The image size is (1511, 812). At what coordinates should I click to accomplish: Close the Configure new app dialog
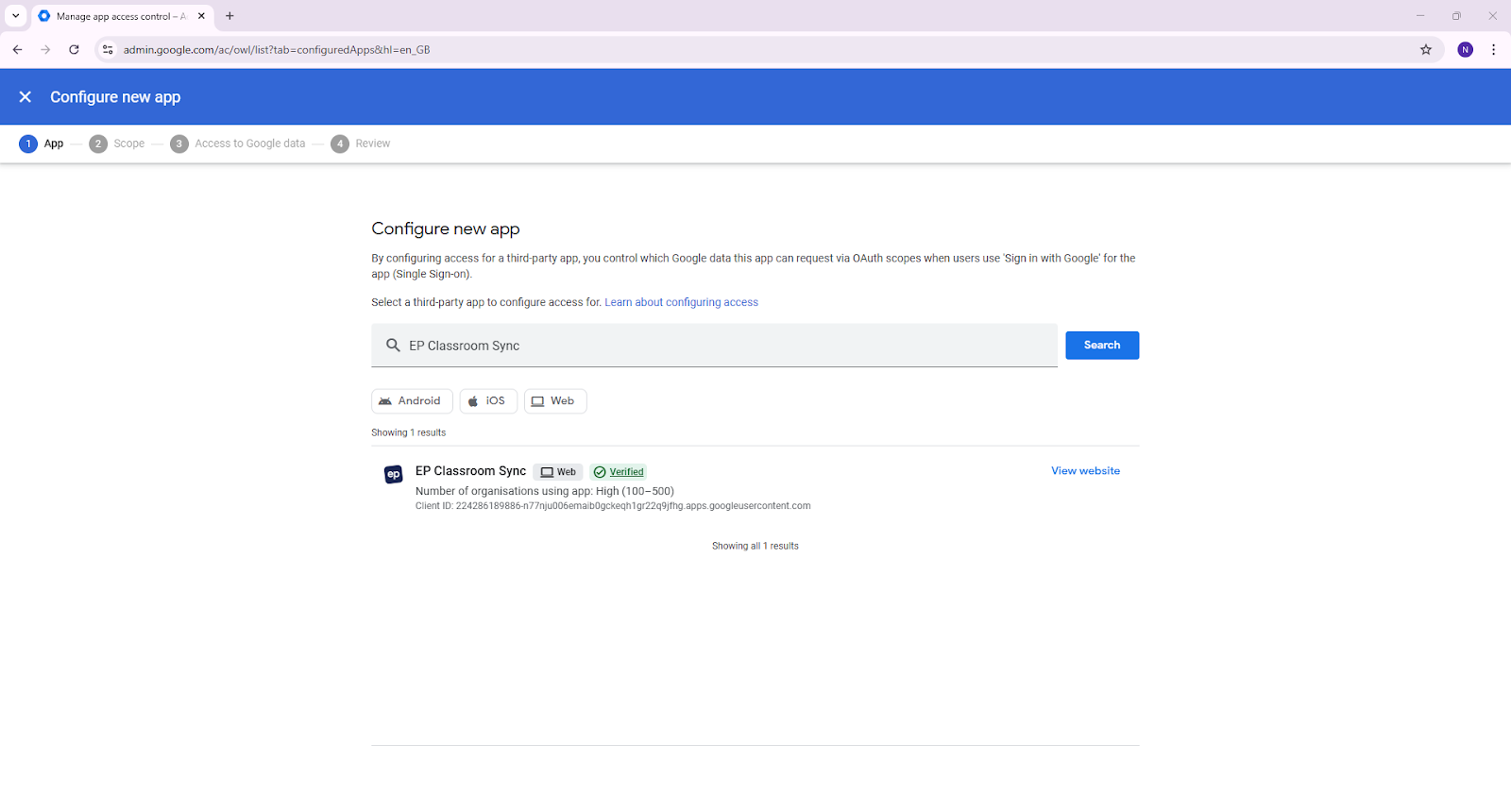pos(25,97)
